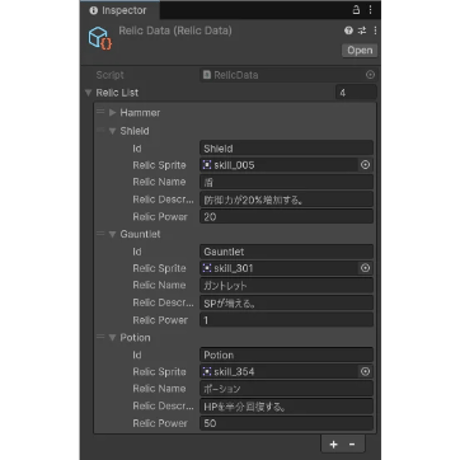Screen dimensions: 460x460
Task: Remove a relic with the minus button
Action: (x=352, y=444)
